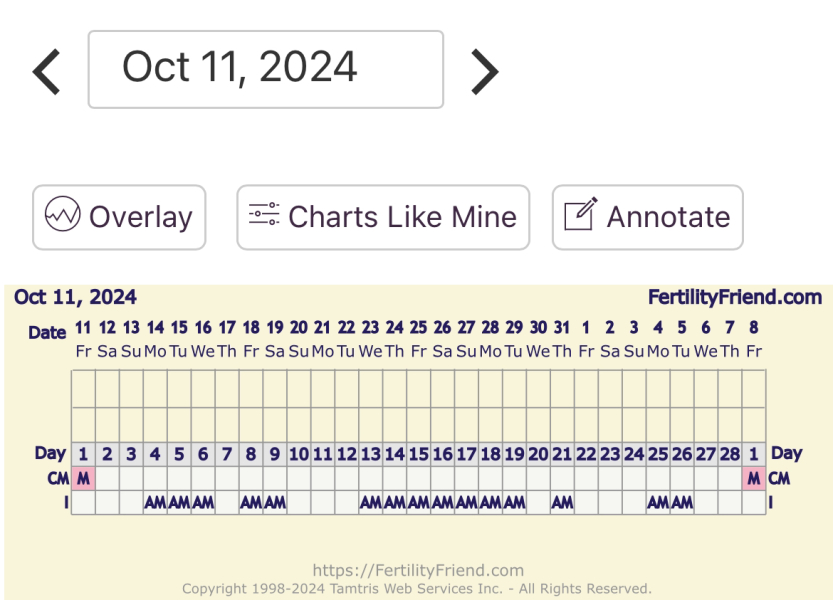Image resolution: width=833 pixels, height=600 pixels.
Task: Click the AM marker on cycle day 21
Action: coord(563,502)
